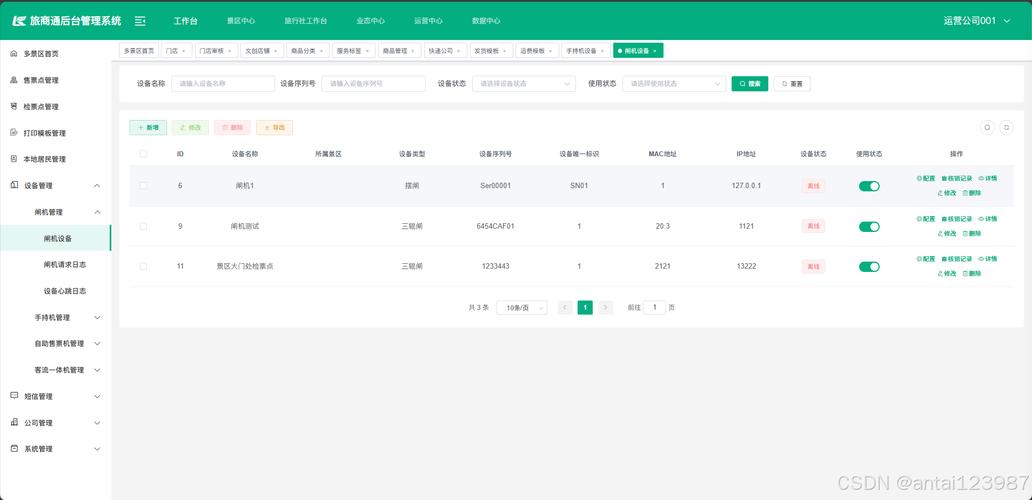Toggle search bar with round magnifier icon
The width and height of the screenshot is (1032, 500).
click(987, 128)
